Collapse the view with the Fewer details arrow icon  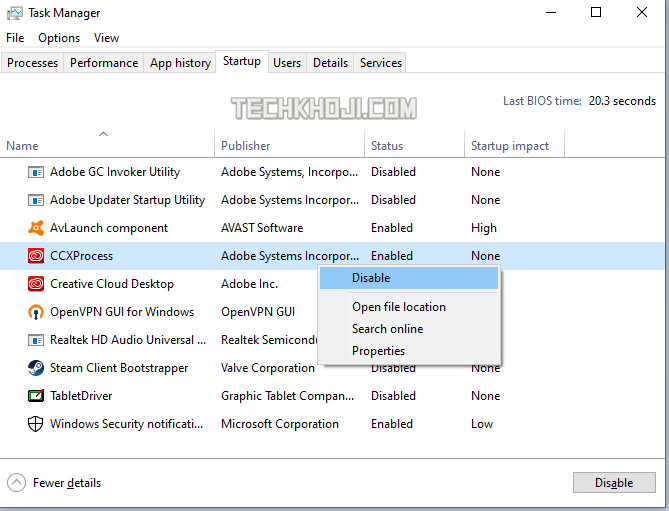pos(16,483)
